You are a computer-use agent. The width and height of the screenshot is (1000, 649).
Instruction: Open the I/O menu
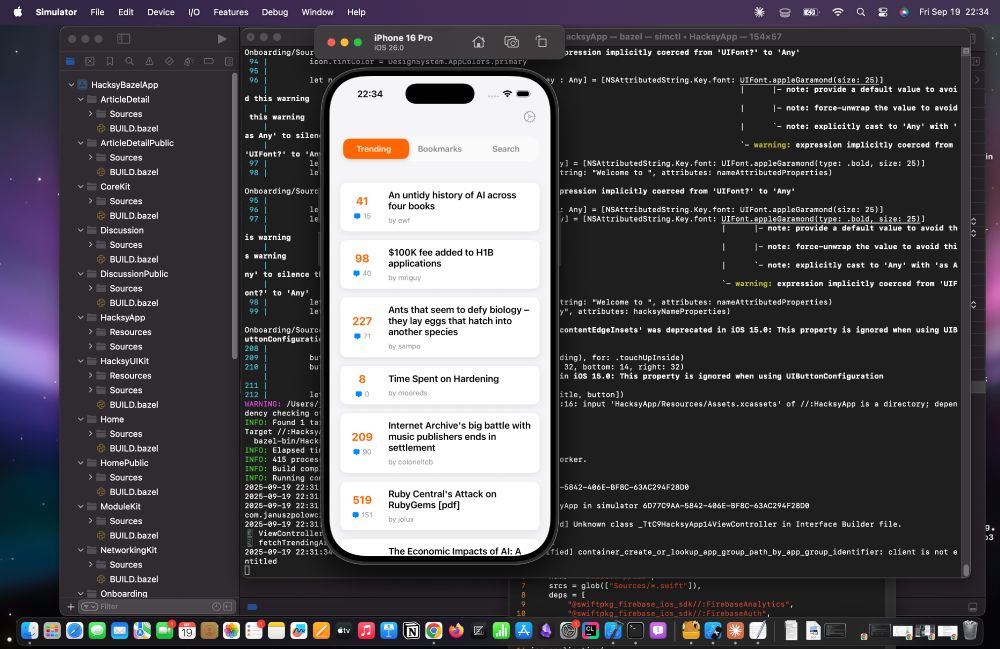coord(194,12)
